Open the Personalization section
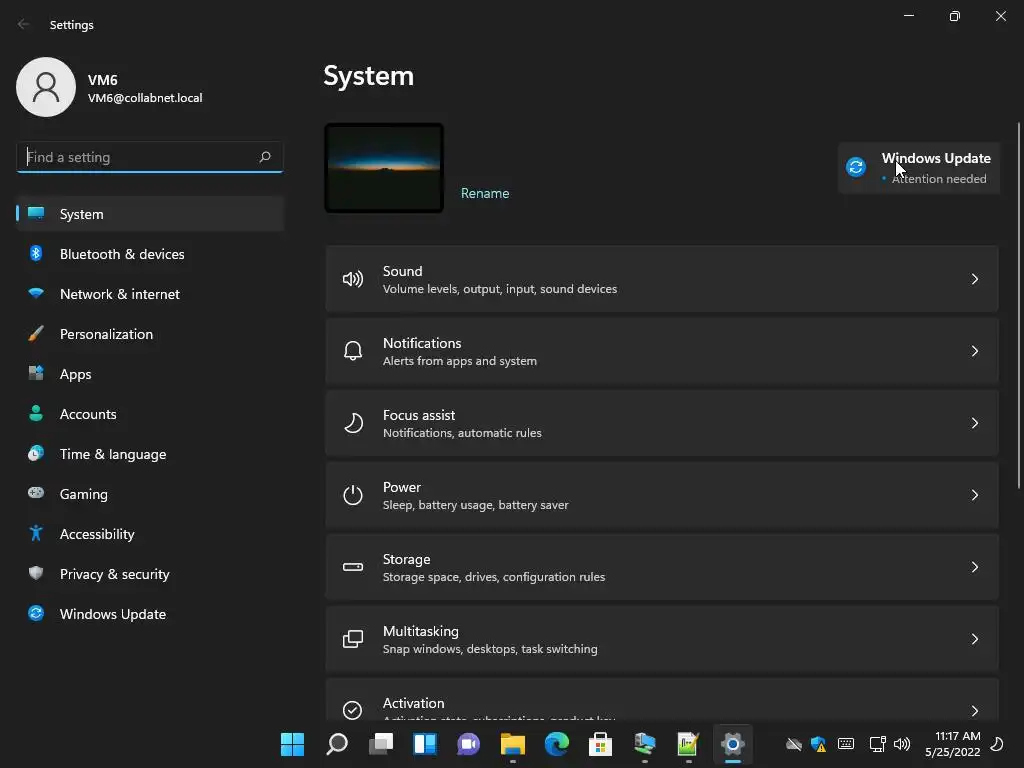Viewport: 1024px width, 768px height. click(x=150, y=334)
